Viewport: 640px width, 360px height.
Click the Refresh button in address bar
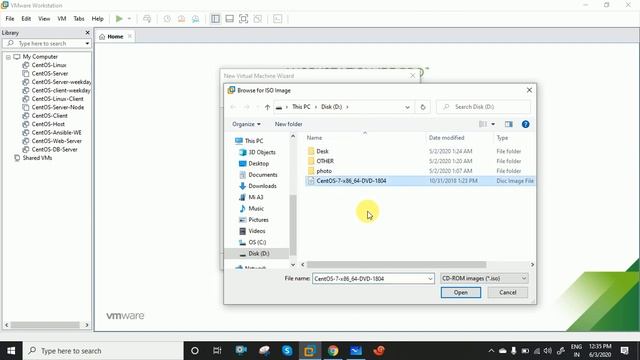pyautogui.click(x=423, y=107)
